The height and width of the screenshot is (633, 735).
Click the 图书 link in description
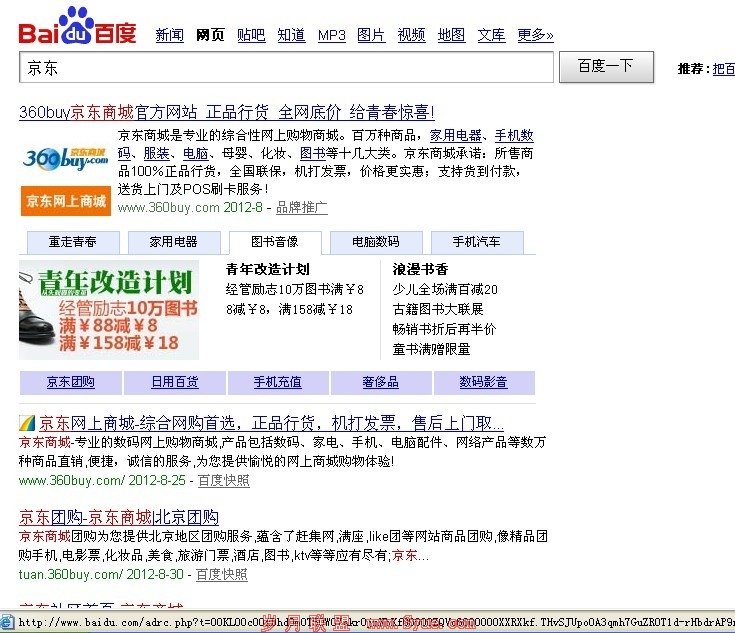tap(313, 153)
